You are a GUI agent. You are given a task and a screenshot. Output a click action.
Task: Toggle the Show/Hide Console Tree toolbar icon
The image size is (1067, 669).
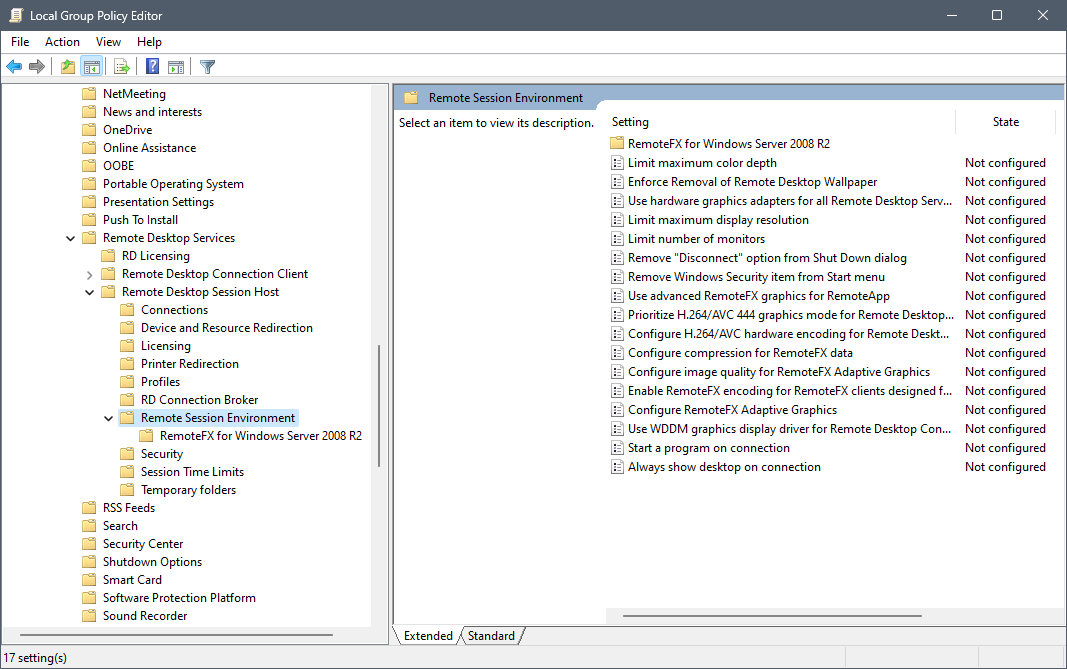point(91,67)
